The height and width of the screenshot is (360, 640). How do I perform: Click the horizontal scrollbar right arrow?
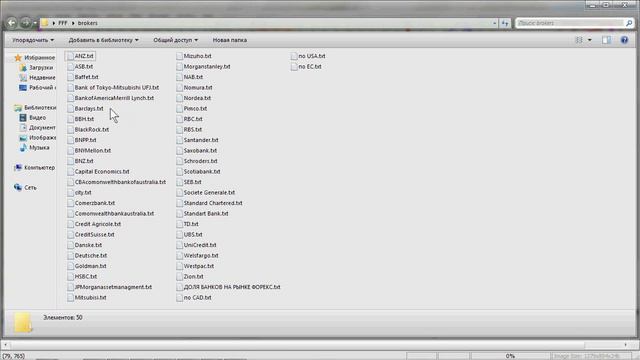coord(625,345)
